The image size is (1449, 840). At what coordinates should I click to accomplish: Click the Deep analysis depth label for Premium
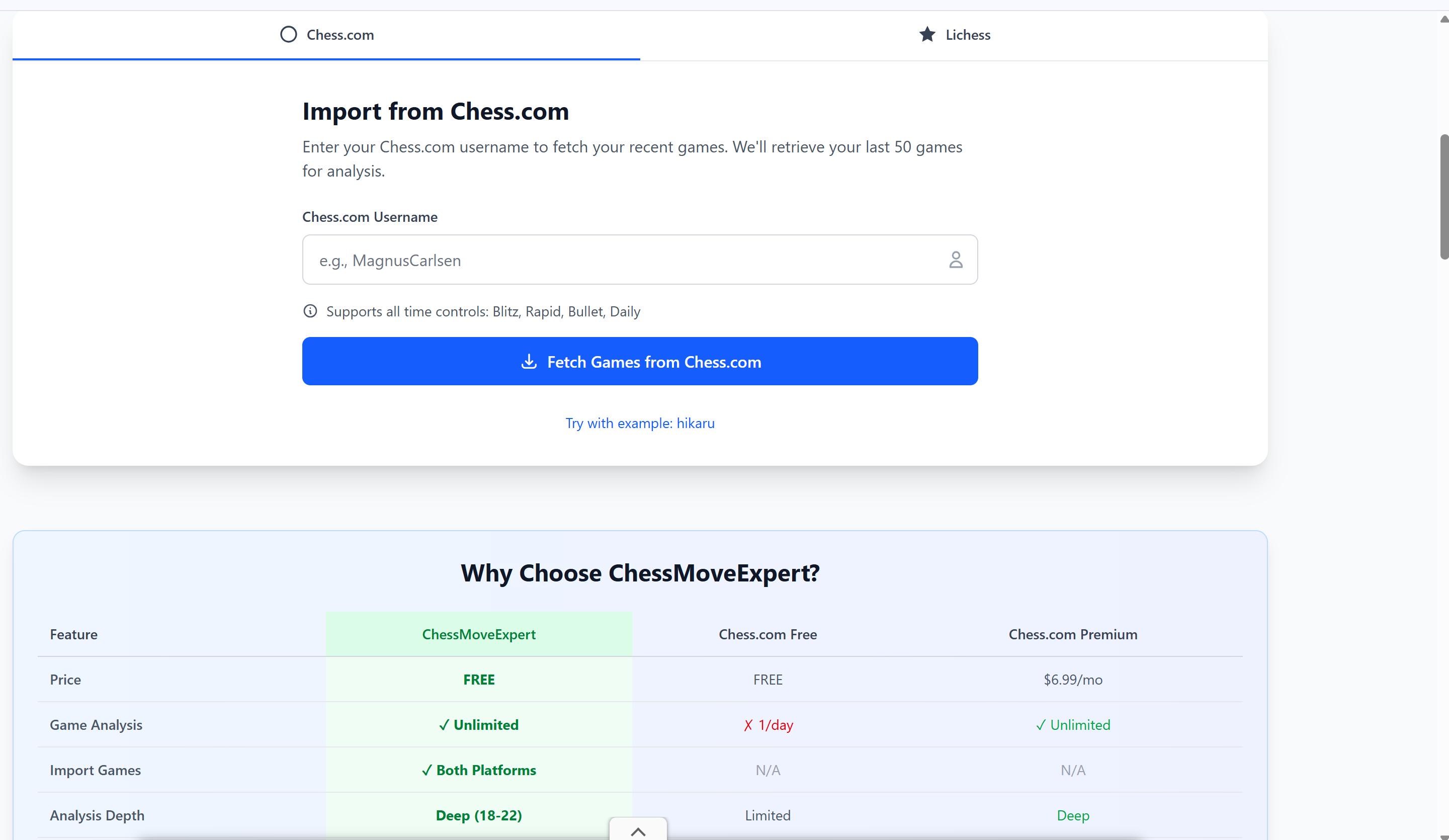pyautogui.click(x=1072, y=815)
